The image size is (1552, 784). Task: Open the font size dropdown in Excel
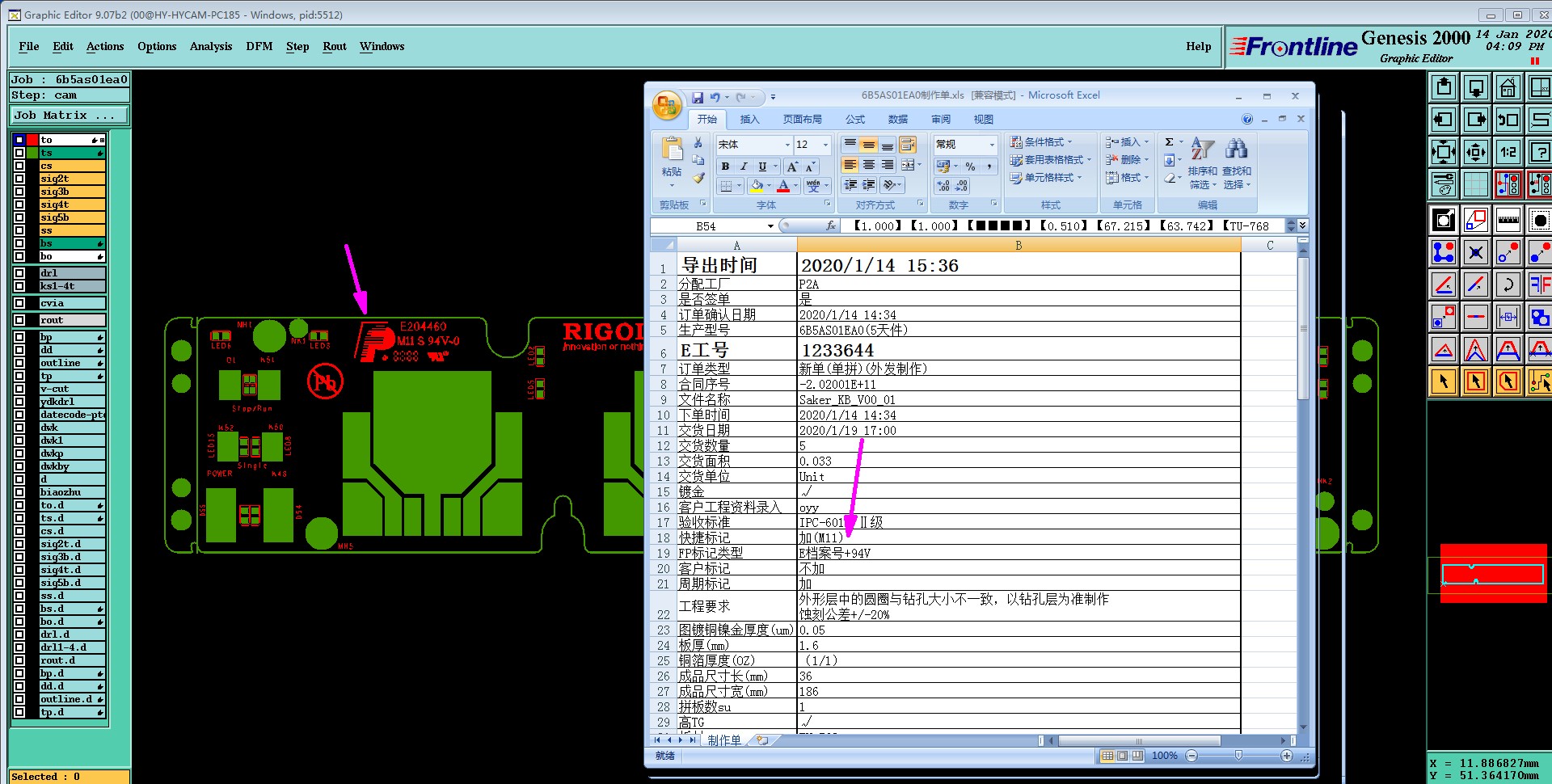pos(825,145)
